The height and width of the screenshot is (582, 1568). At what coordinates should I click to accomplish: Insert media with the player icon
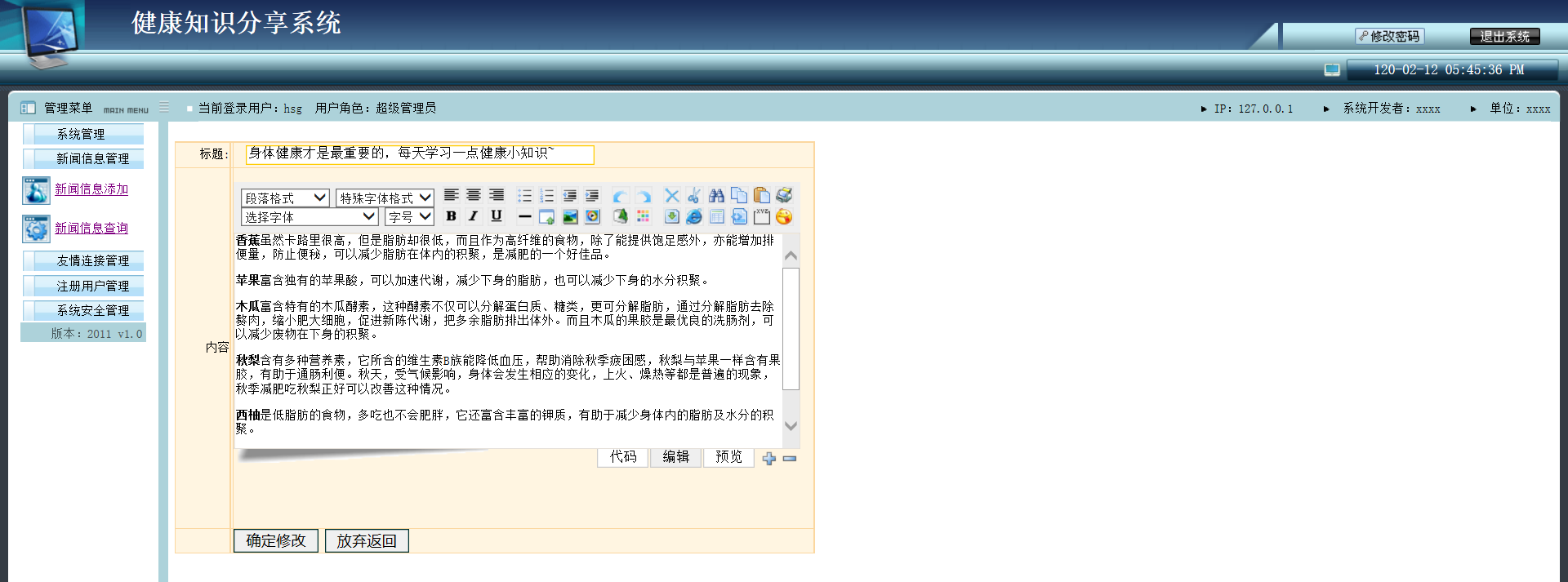(x=593, y=217)
